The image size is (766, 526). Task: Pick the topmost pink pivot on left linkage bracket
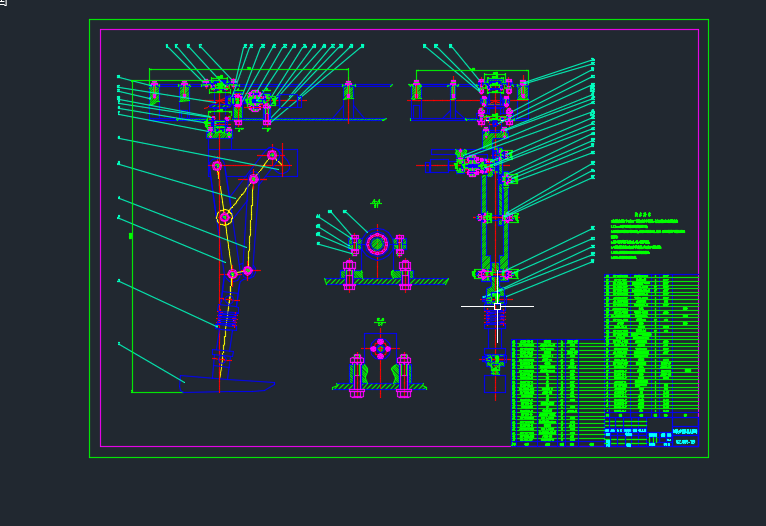[272, 155]
